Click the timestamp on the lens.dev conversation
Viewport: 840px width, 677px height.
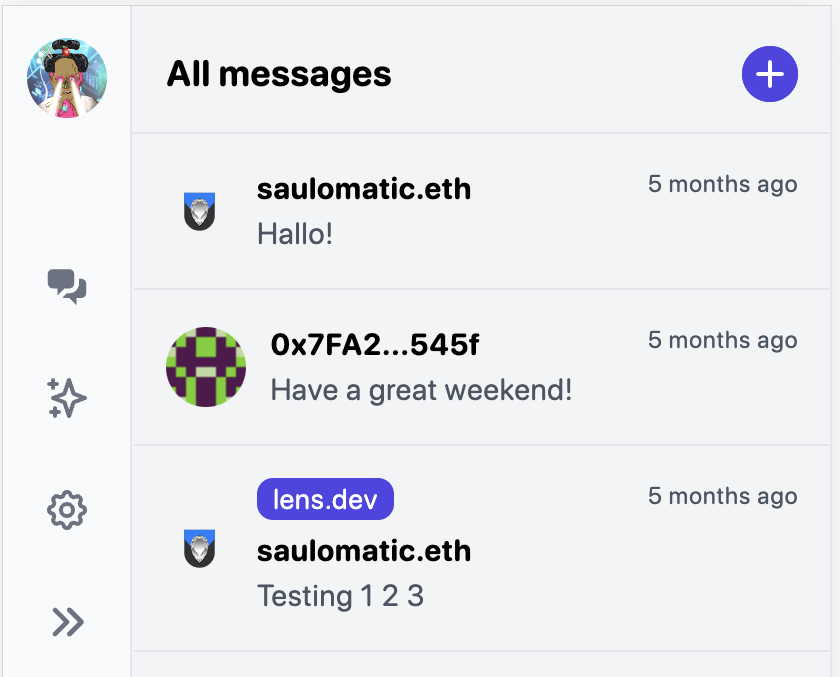click(x=722, y=496)
